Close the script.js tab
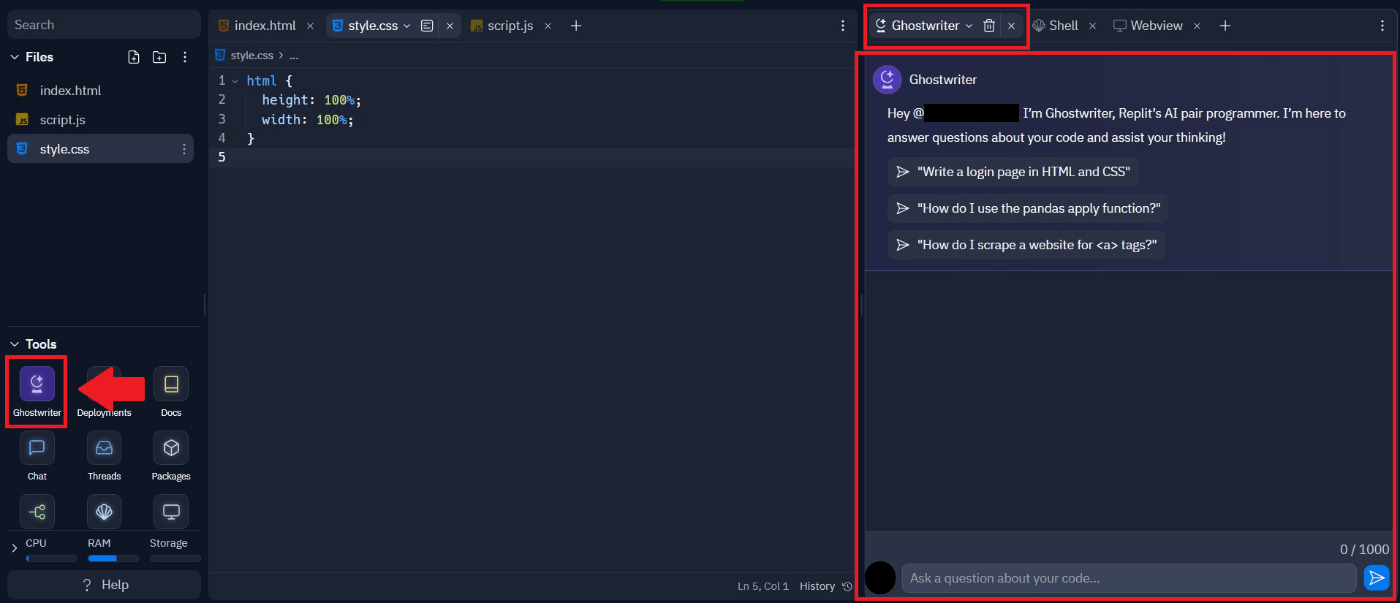Viewport: 1400px width, 603px height. (x=547, y=26)
